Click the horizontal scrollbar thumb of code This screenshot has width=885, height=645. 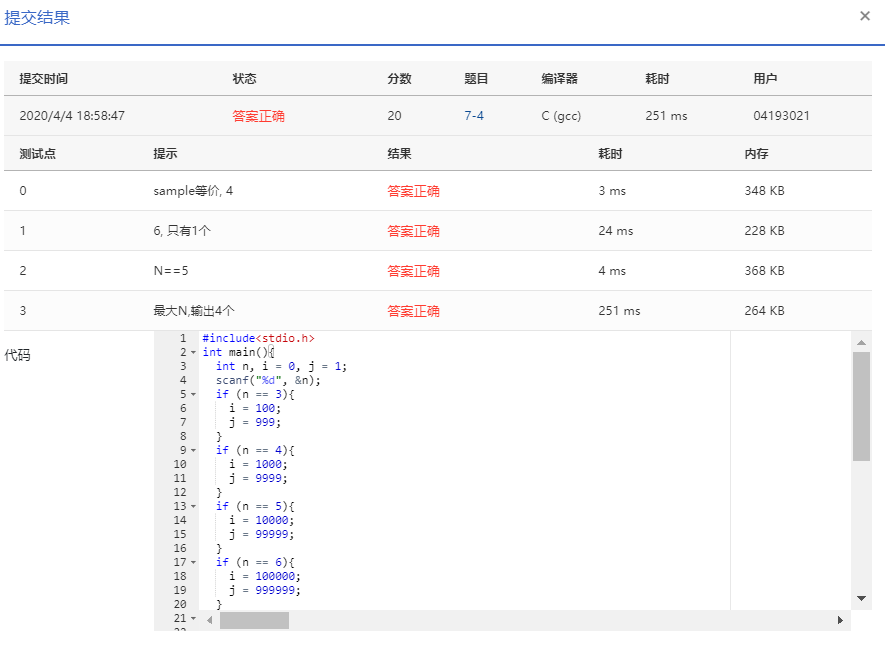(x=254, y=620)
